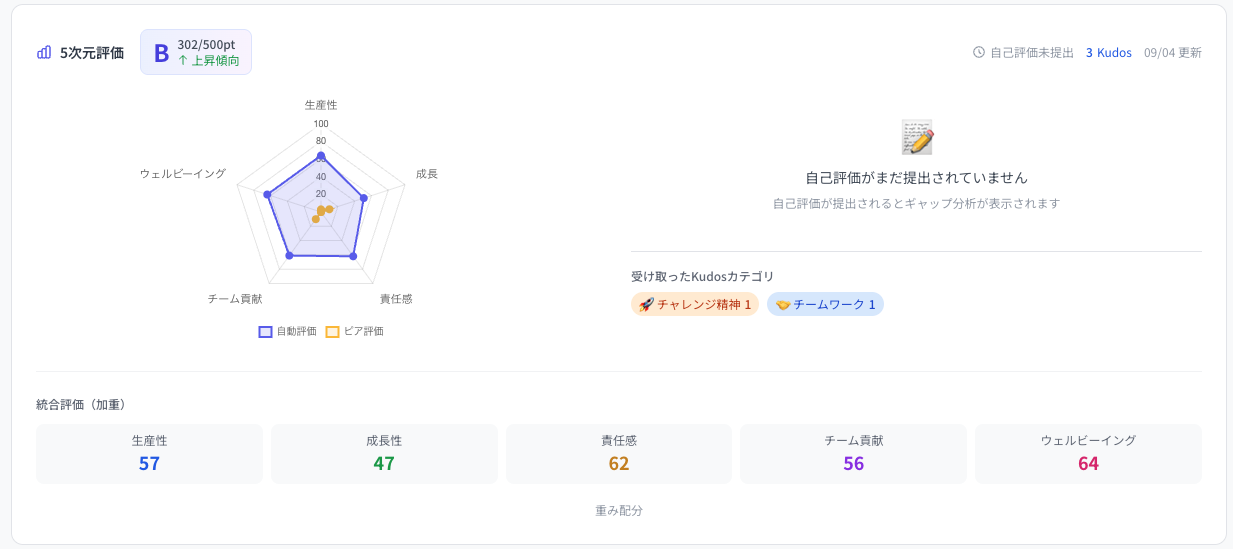Click the チャレンジ精神 1 Kudos badge
The height and width of the screenshot is (549, 1233).
[695, 304]
